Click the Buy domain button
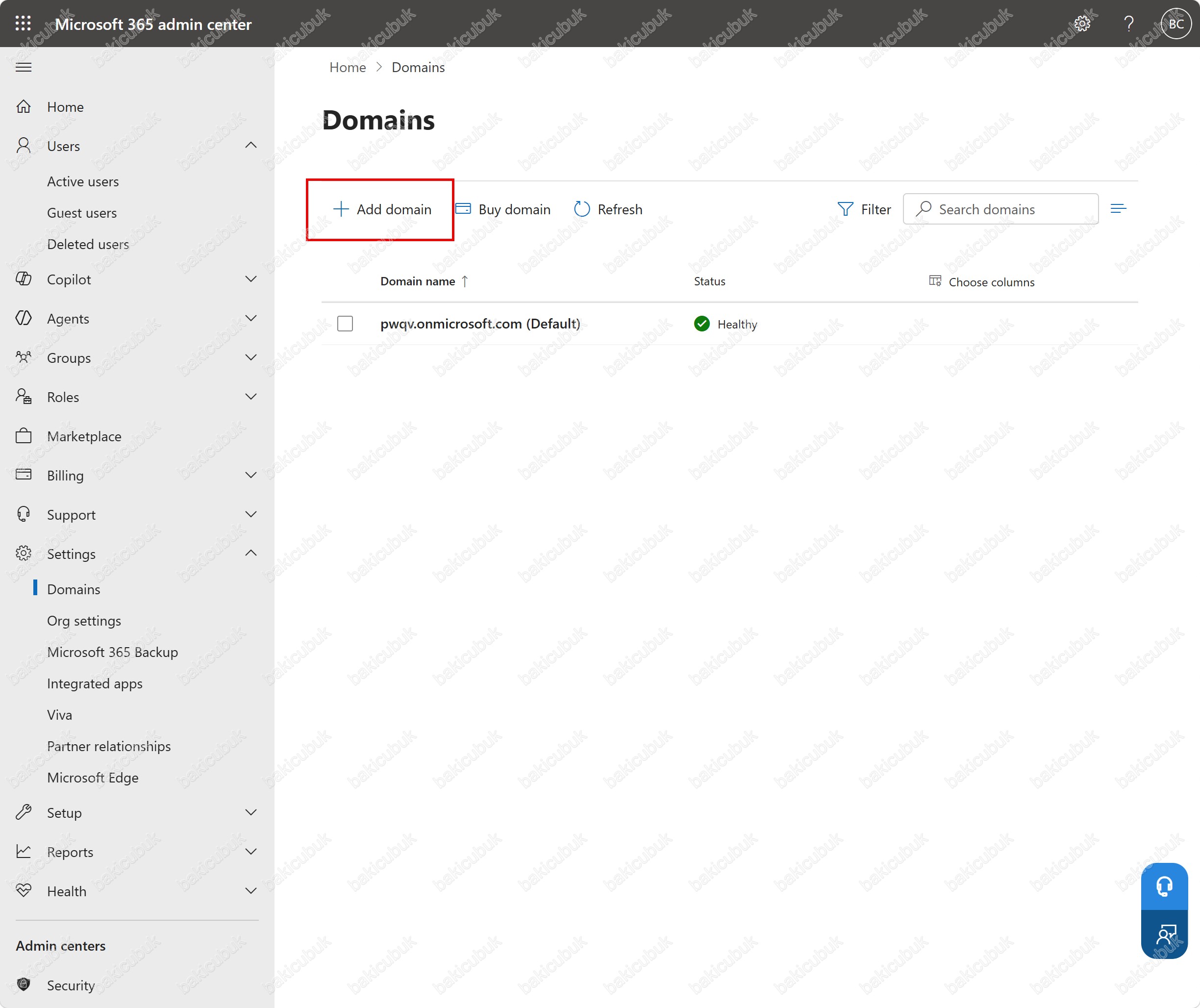The image size is (1200, 1008). [x=503, y=209]
